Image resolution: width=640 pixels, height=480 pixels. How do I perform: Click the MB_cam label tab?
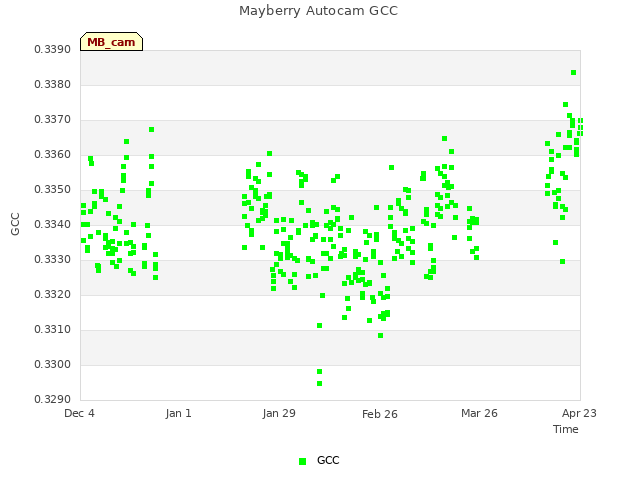point(111,42)
